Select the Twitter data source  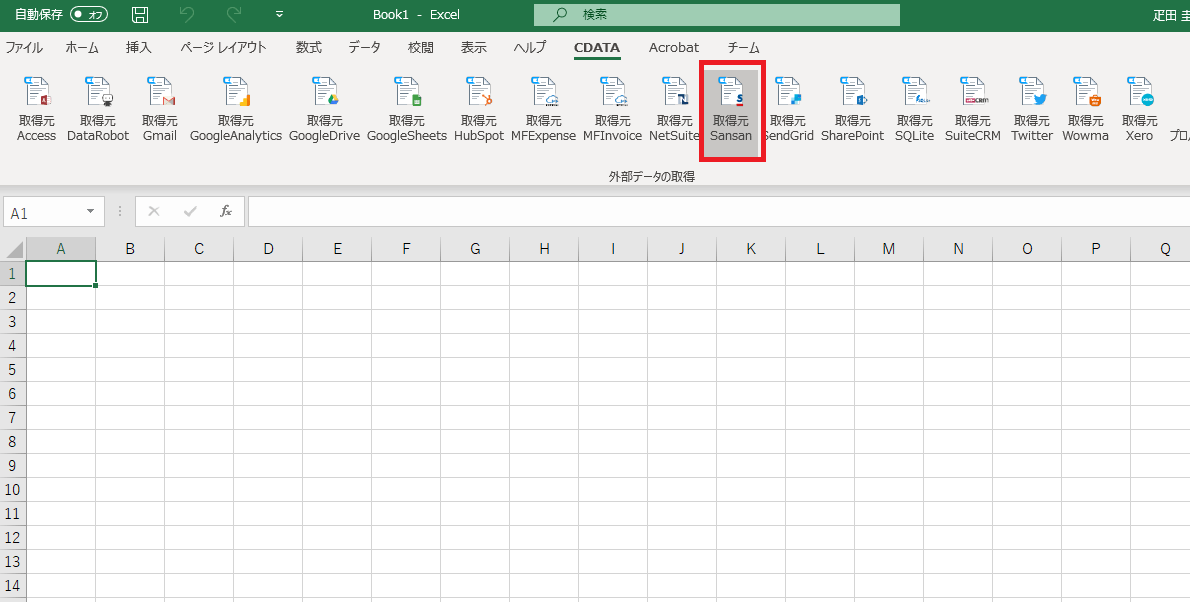pyautogui.click(x=1031, y=109)
